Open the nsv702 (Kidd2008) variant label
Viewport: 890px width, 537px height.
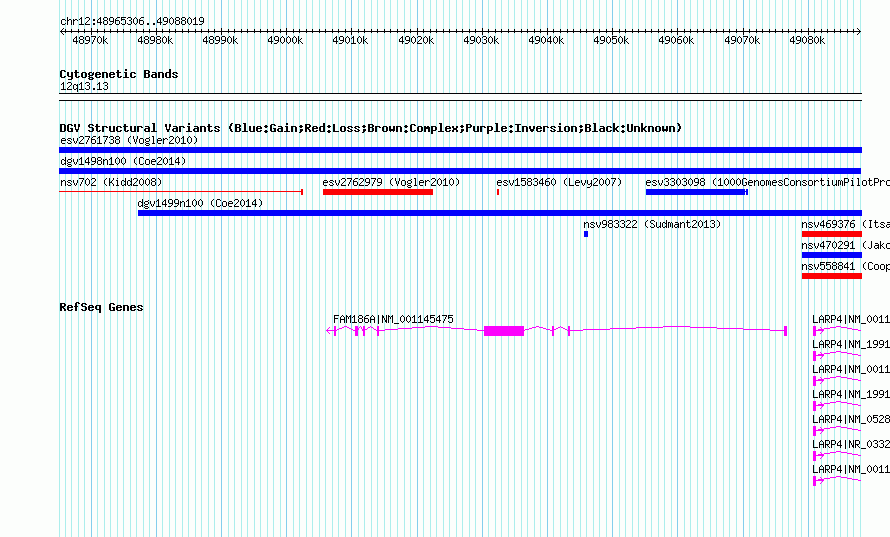point(111,182)
